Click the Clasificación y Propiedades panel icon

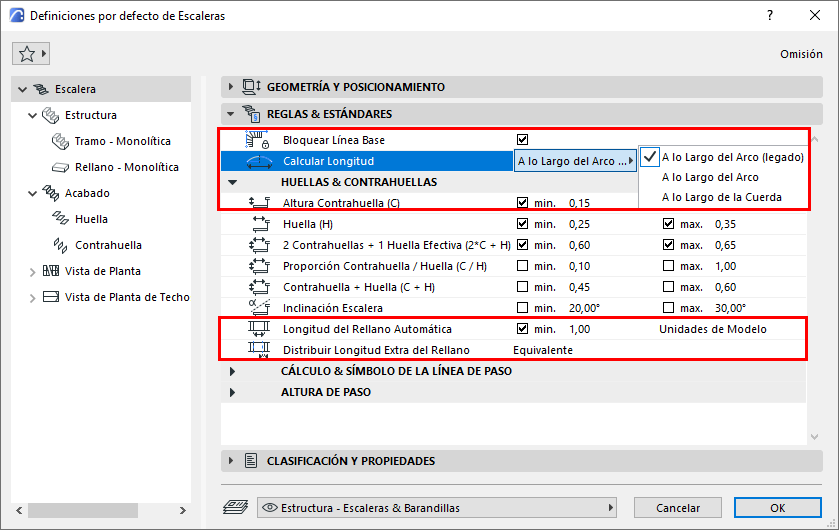251,460
